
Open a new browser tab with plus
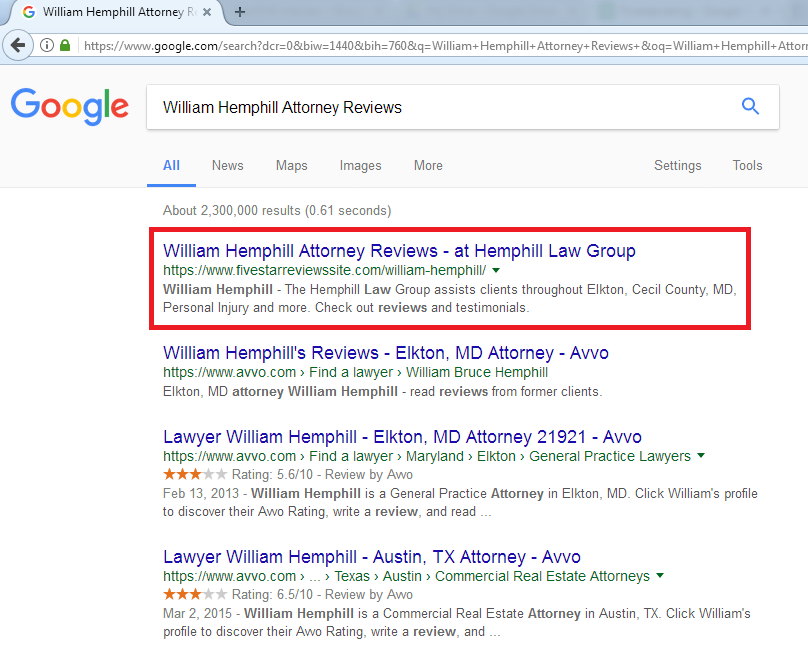pos(240,12)
